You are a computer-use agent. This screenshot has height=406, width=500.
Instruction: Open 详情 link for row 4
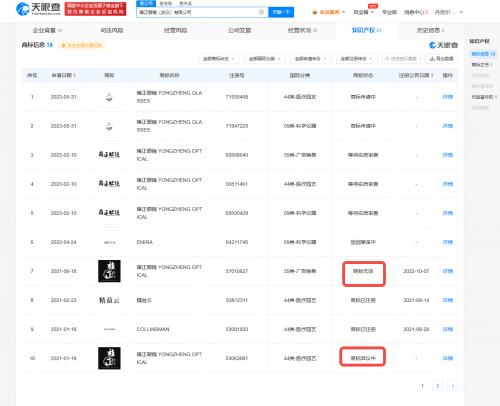click(447, 184)
